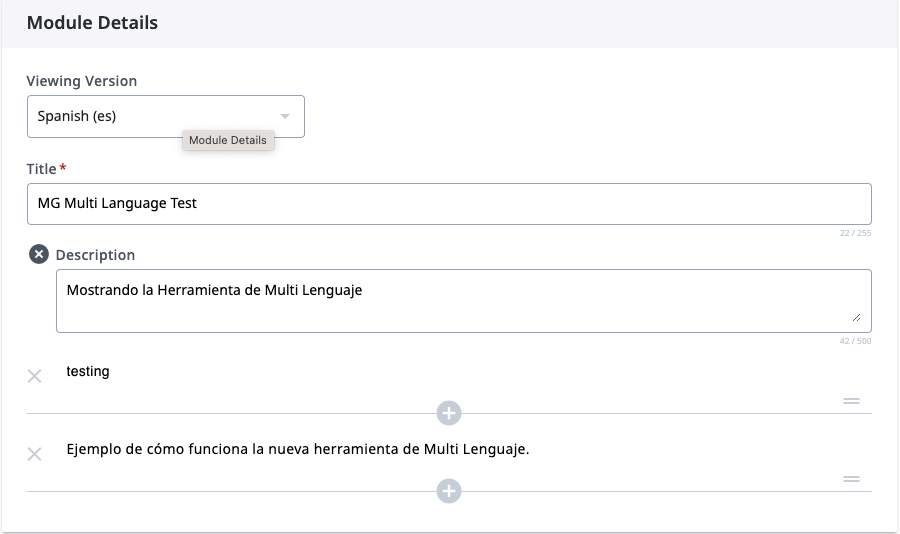Click the "testing" text content
Image resolution: width=900 pixels, height=534 pixels.
click(x=88, y=372)
